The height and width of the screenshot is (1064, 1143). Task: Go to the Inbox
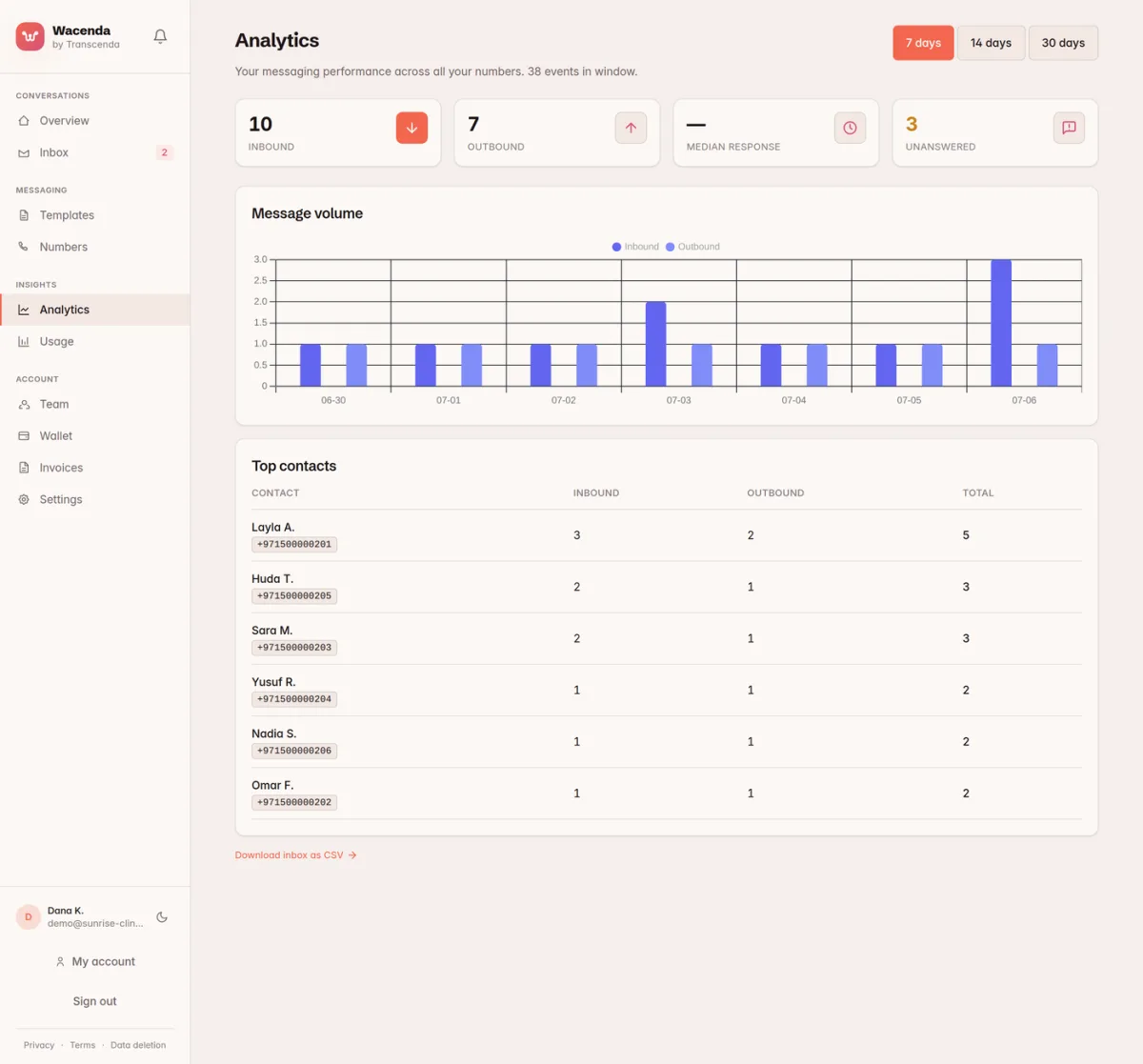[95, 152]
